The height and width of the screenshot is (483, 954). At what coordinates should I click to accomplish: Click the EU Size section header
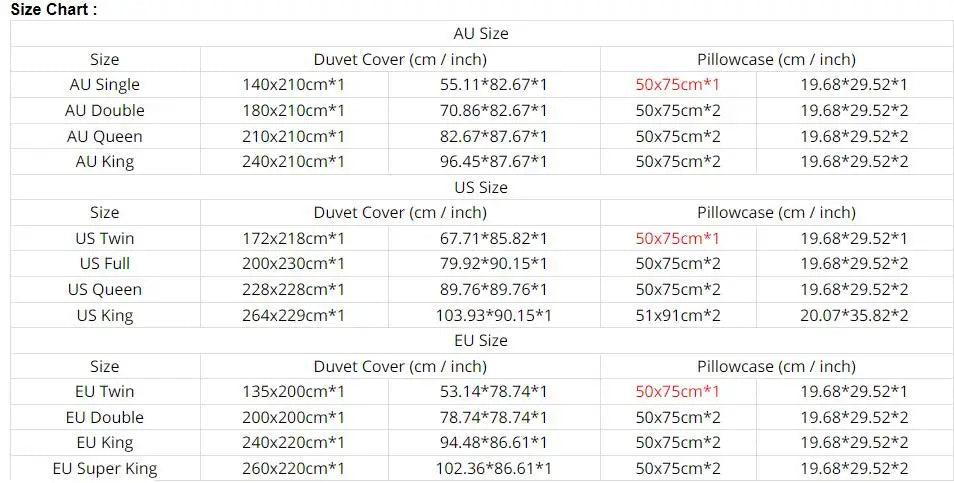481,341
